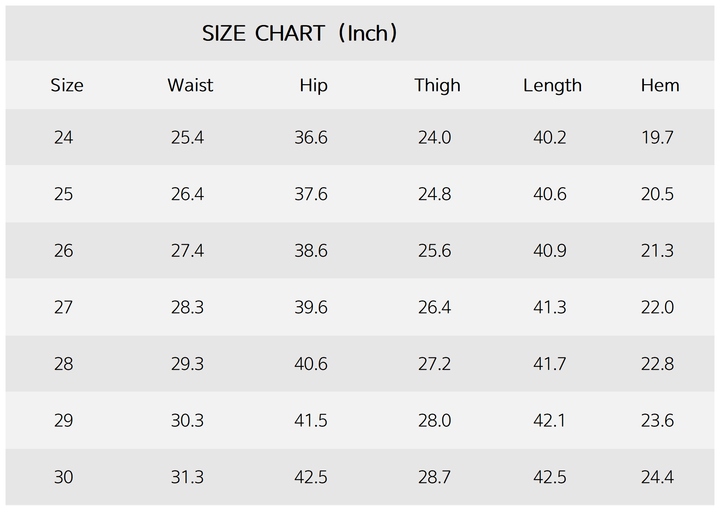Select hip value 41.5 for size 29

tap(311, 421)
